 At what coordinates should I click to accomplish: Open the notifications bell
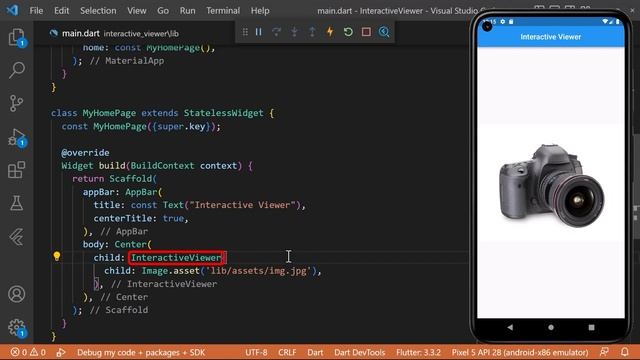624,352
